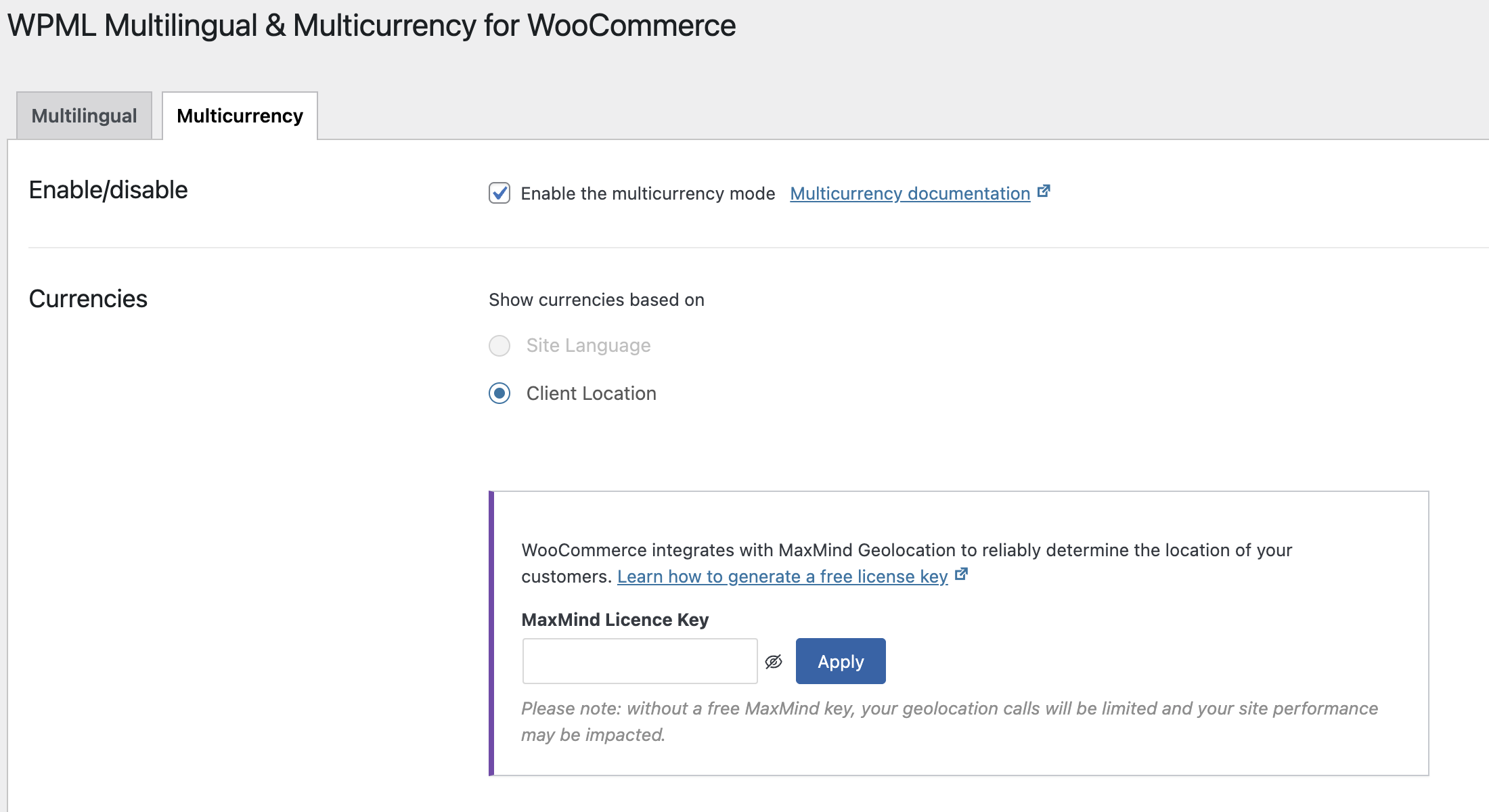Click the 'Enable the multicurrency mode' label text
Viewport: 1489px width, 812px height.
pyautogui.click(x=648, y=194)
